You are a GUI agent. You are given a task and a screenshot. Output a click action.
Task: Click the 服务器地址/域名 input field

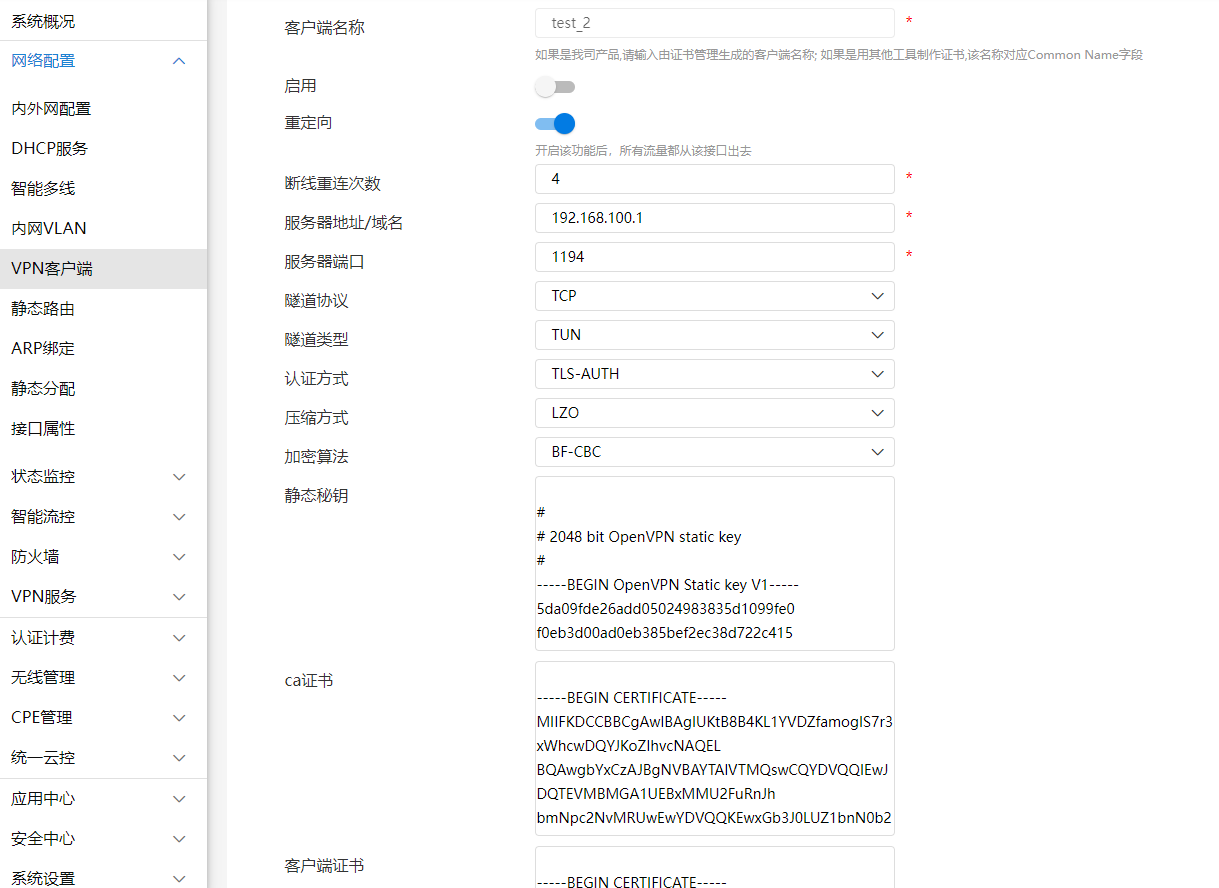tap(714, 218)
